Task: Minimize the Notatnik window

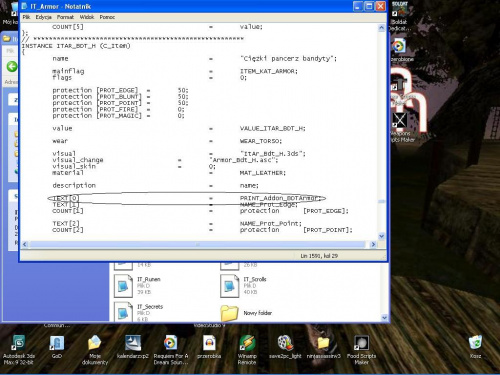Action: coord(358,6)
